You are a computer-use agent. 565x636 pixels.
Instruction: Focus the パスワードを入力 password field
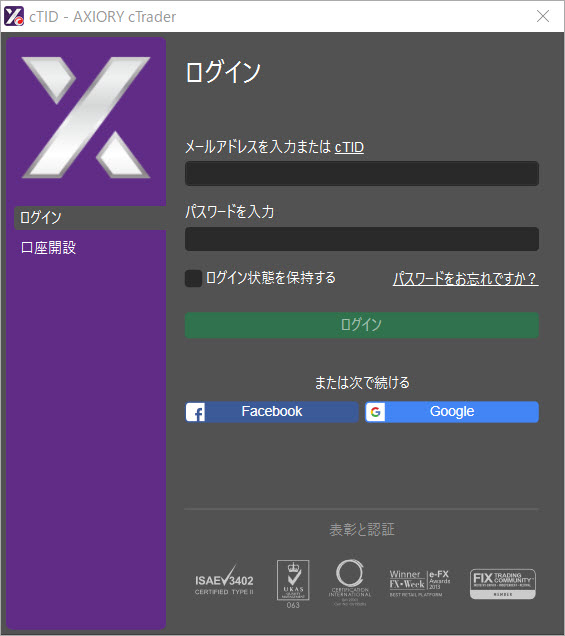(x=362, y=239)
